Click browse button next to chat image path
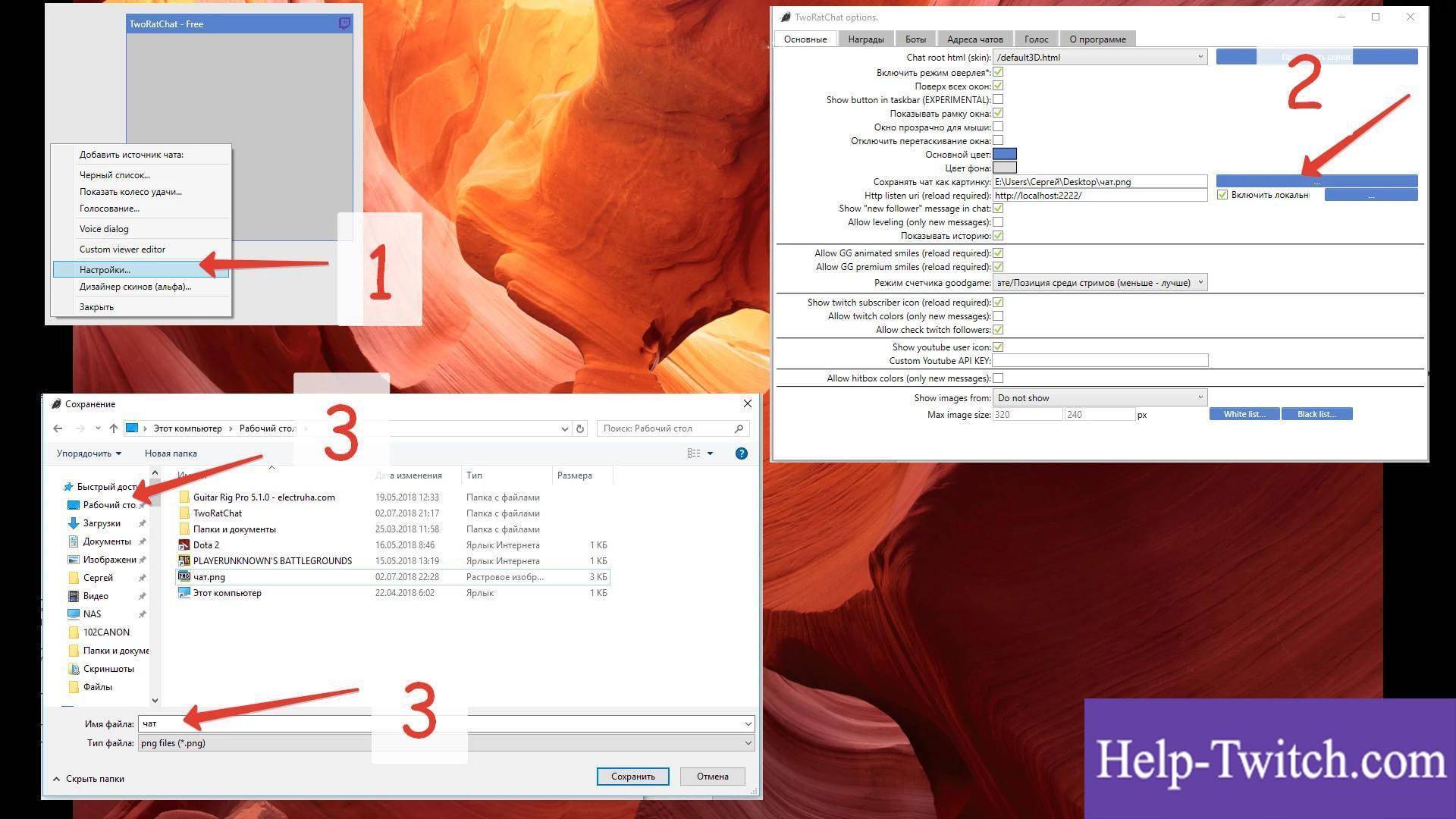1456x819 pixels. (x=1316, y=181)
